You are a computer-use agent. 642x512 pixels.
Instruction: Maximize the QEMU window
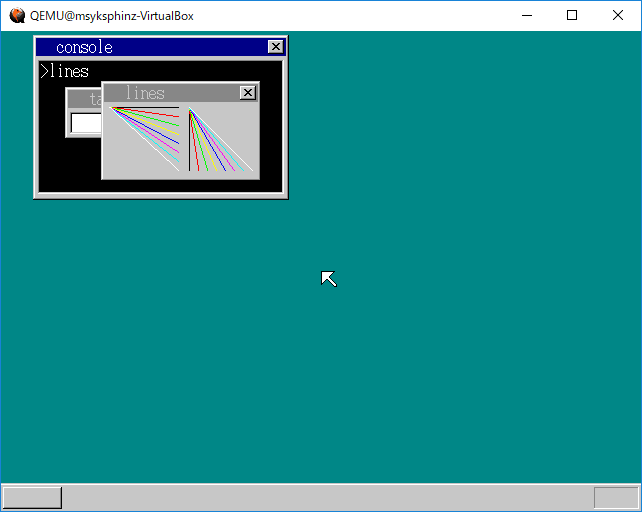[572, 16]
